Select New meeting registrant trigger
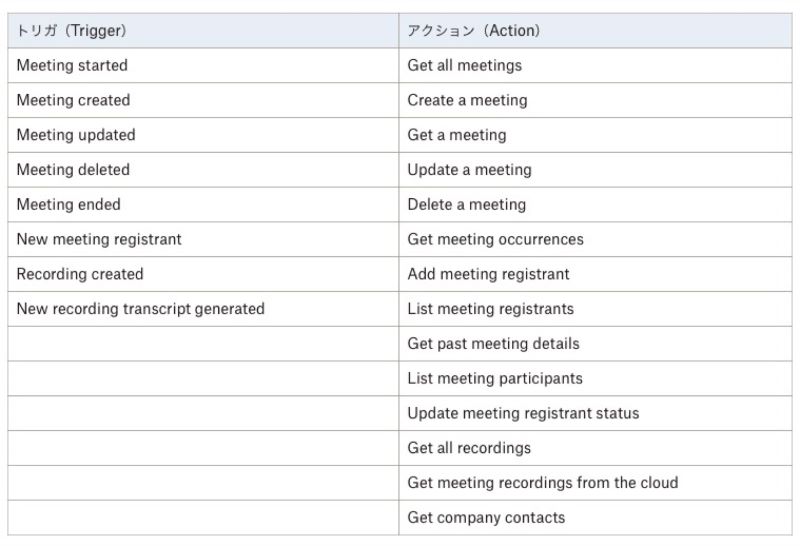Viewport: 800px width, 546px height. tap(203, 239)
